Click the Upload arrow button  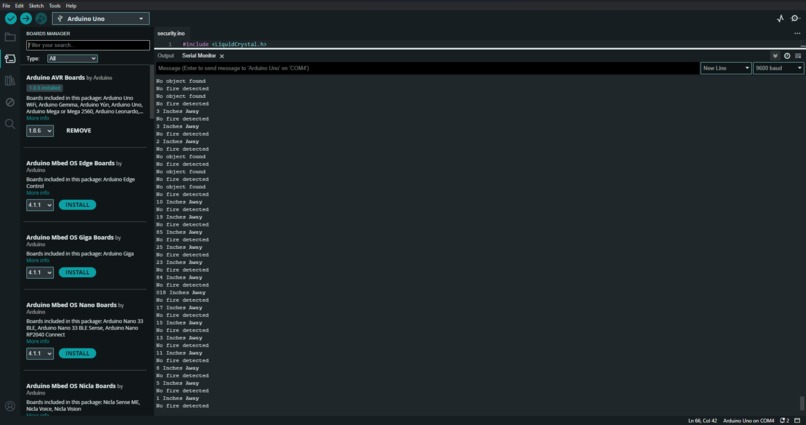(26, 19)
